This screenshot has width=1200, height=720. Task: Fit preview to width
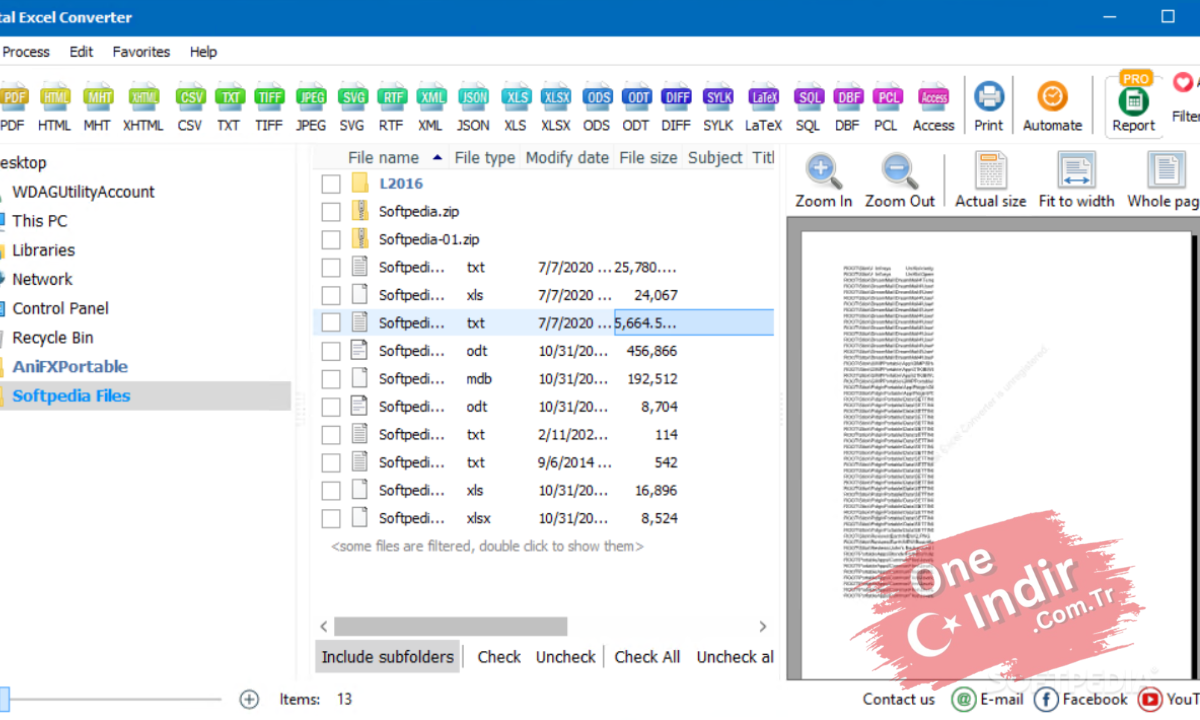coord(1076,181)
